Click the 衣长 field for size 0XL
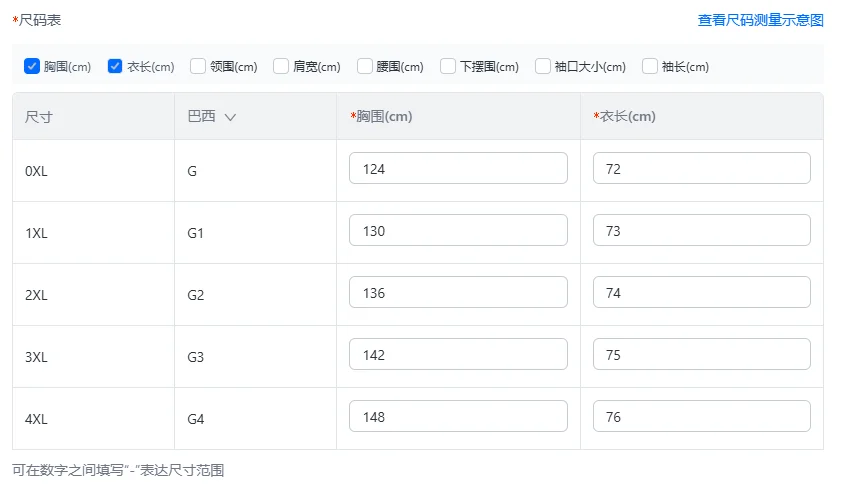Screen dimensions: 841x504 (x=701, y=169)
